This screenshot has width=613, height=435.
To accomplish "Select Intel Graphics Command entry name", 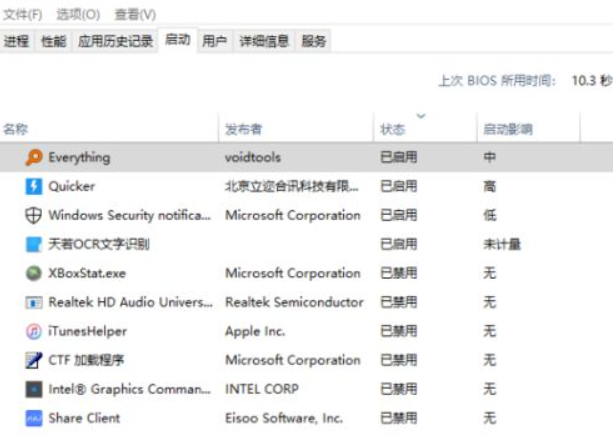I will point(129,389).
